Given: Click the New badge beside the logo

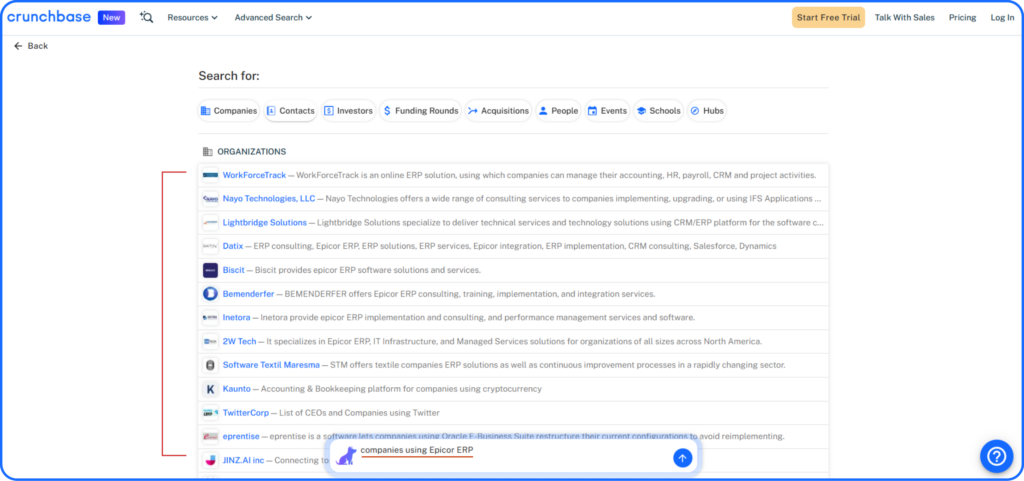Looking at the screenshot, I should coord(111,18).
